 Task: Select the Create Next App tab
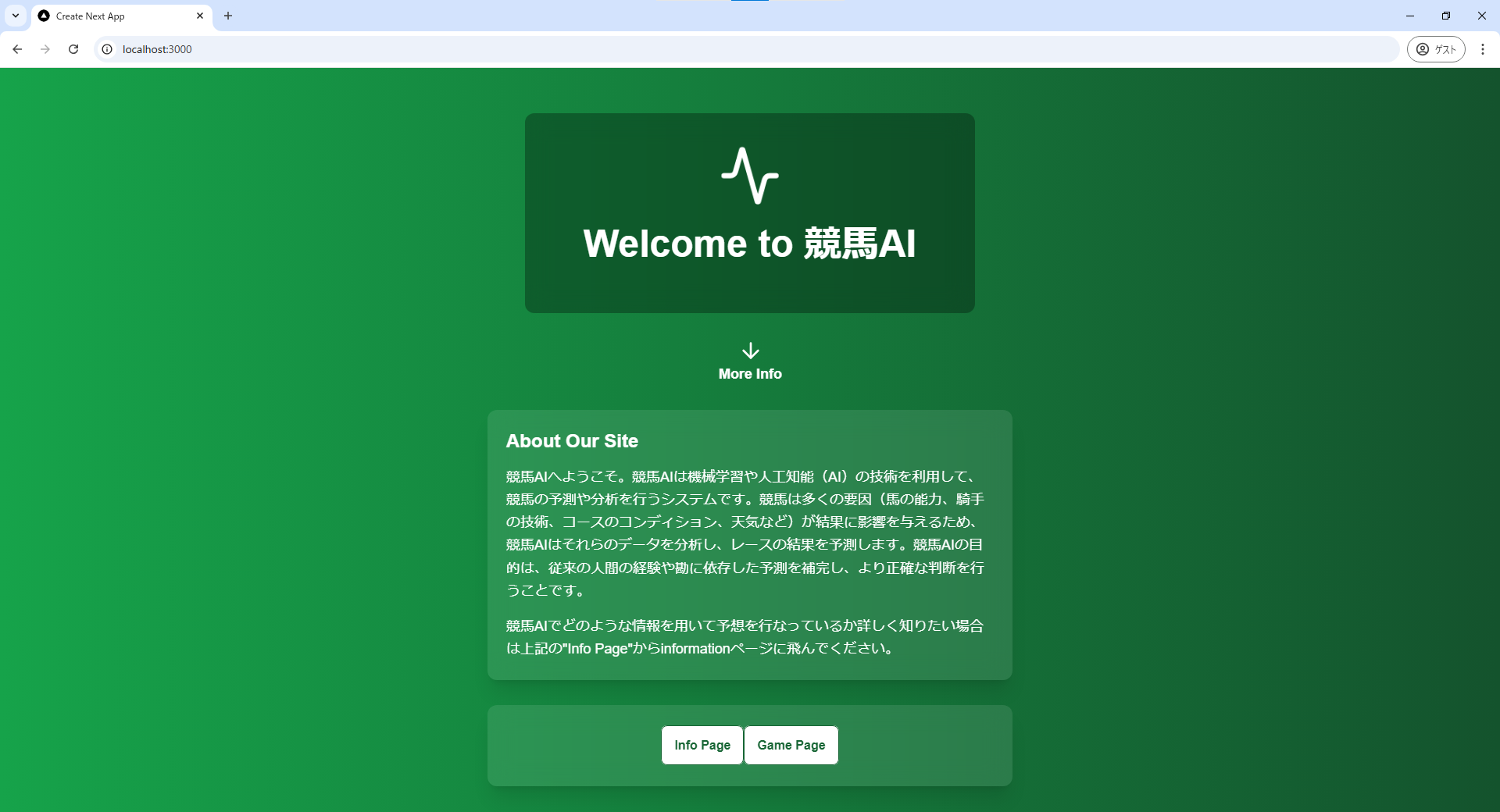[x=109, y=16]
